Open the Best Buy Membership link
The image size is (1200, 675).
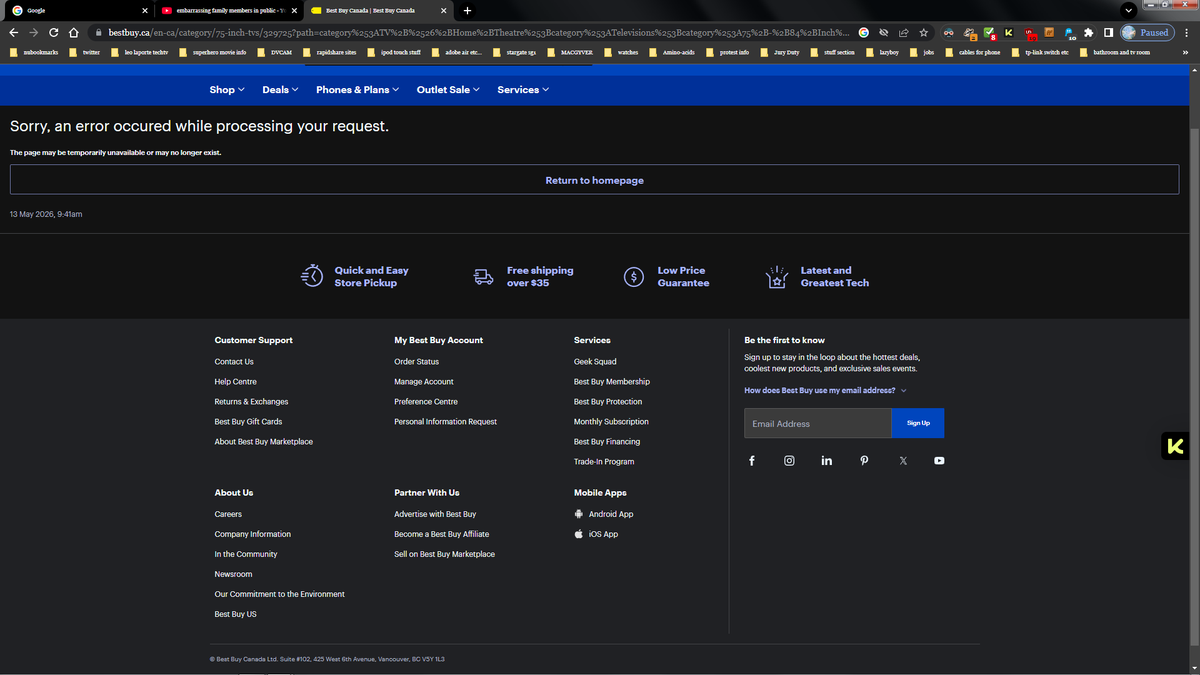[x=612, y=382]
